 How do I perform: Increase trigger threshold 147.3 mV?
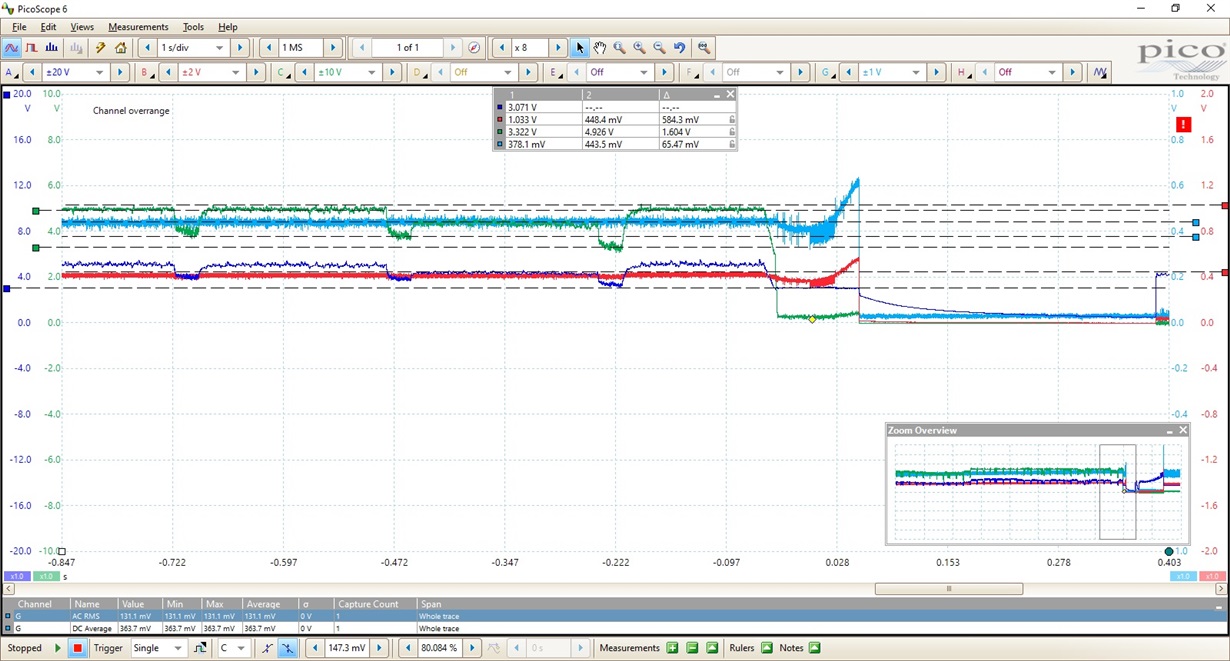[380, 648]
